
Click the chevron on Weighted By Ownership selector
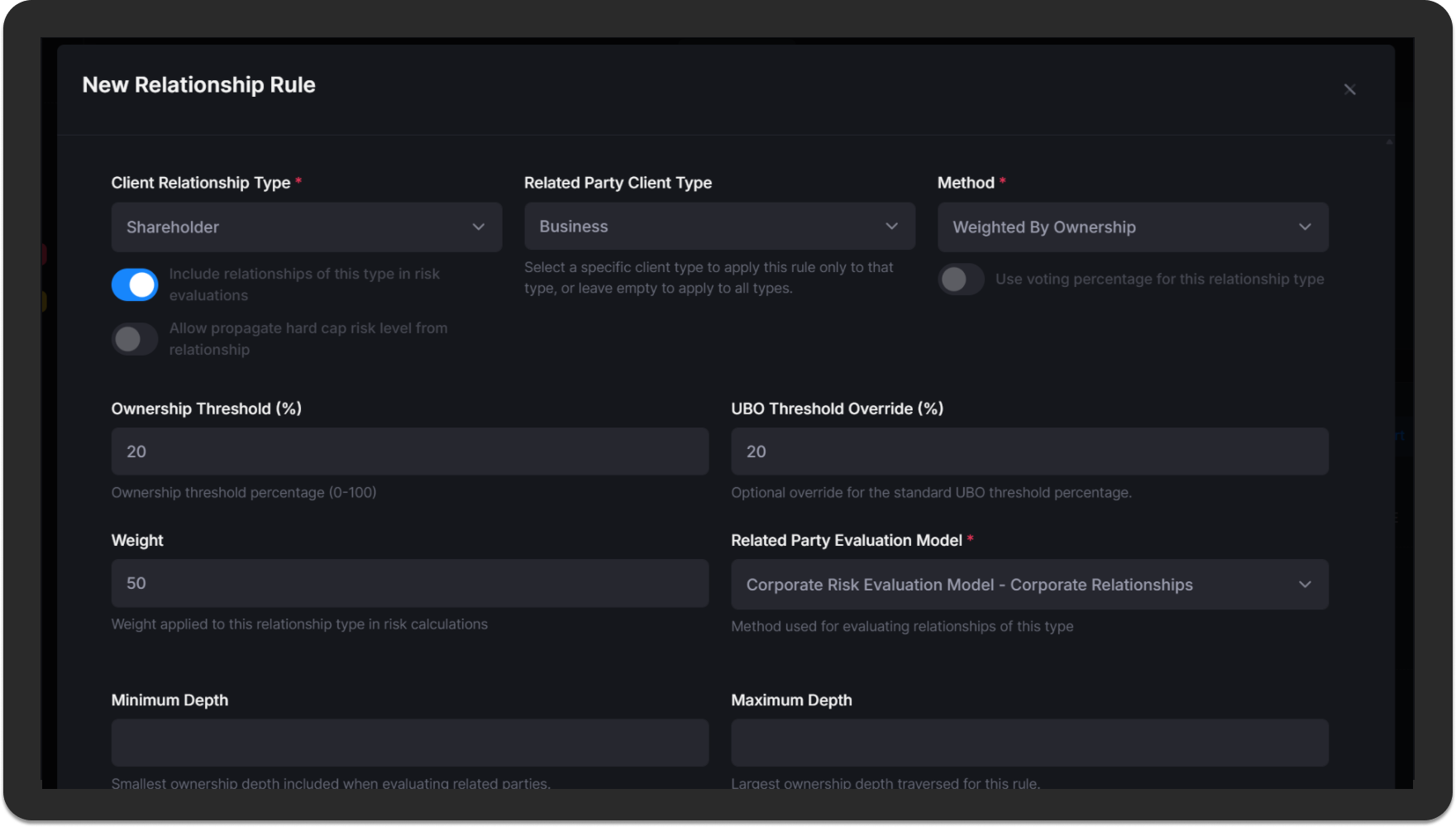(x=1306, y=227)
